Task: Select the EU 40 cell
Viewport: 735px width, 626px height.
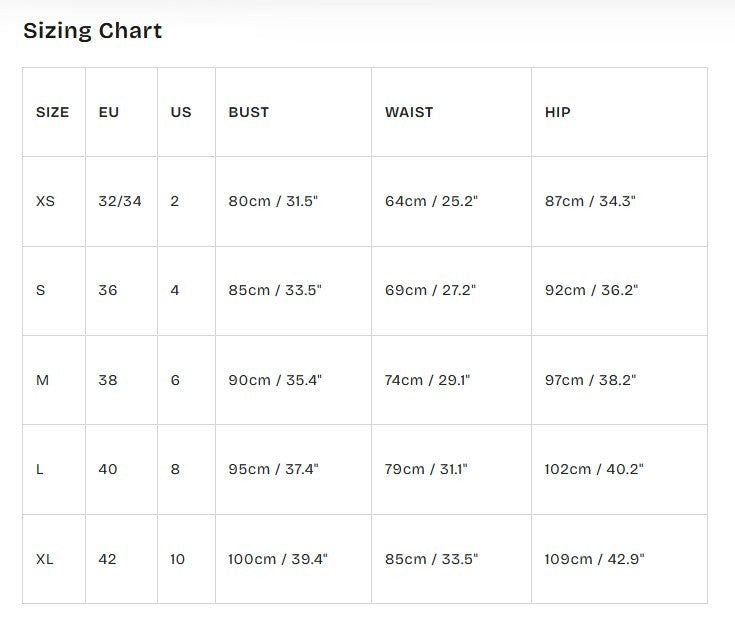Action: tap(108, 469)
